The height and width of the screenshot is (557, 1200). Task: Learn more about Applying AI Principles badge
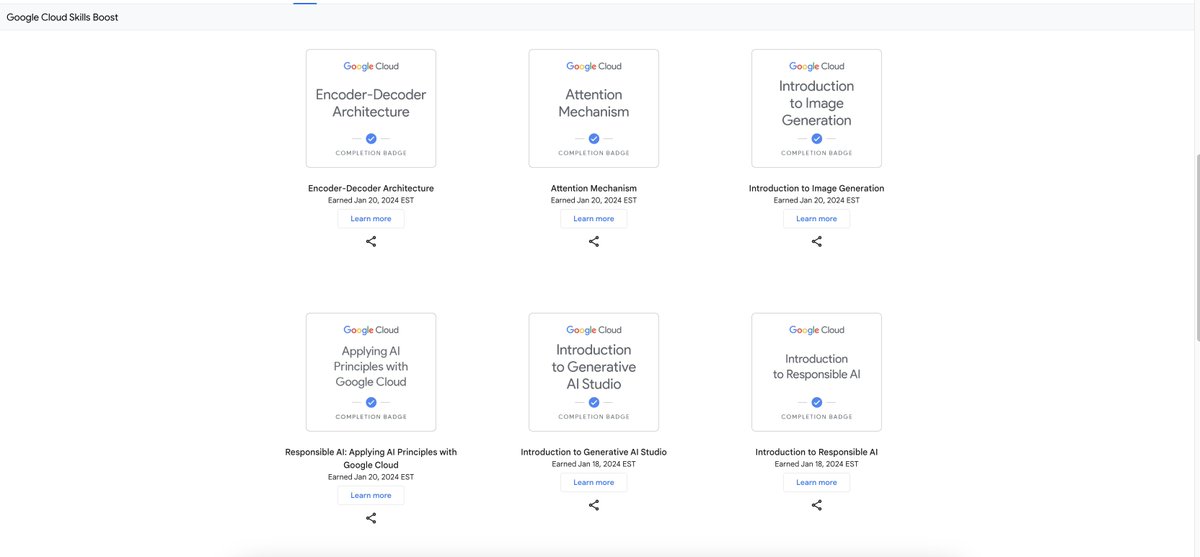click(x=371, y=495)
